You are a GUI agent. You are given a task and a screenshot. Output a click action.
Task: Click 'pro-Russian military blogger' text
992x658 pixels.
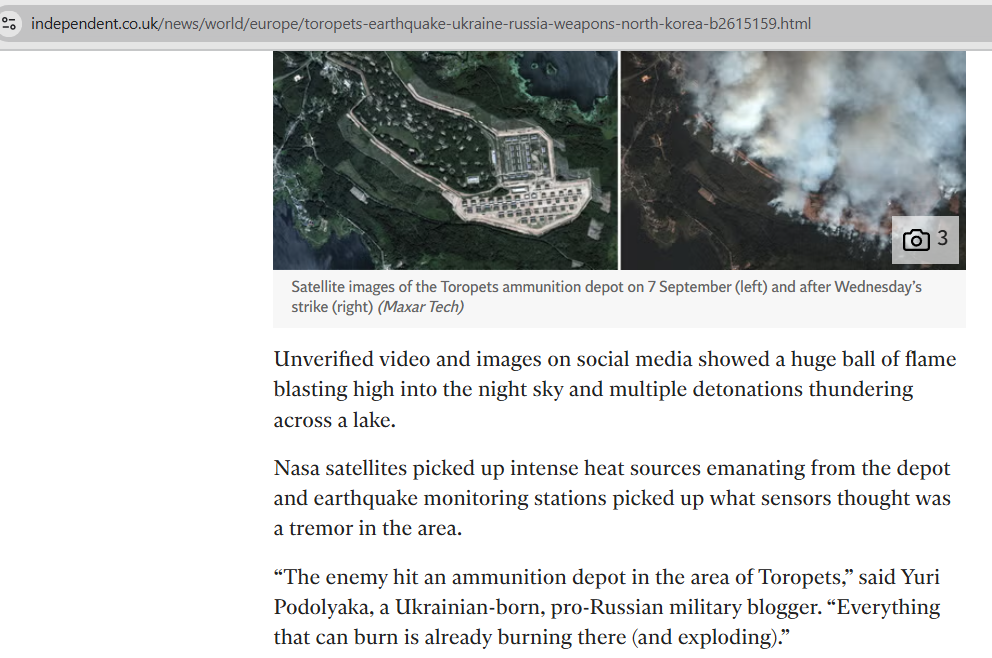(x=657, y=607)
